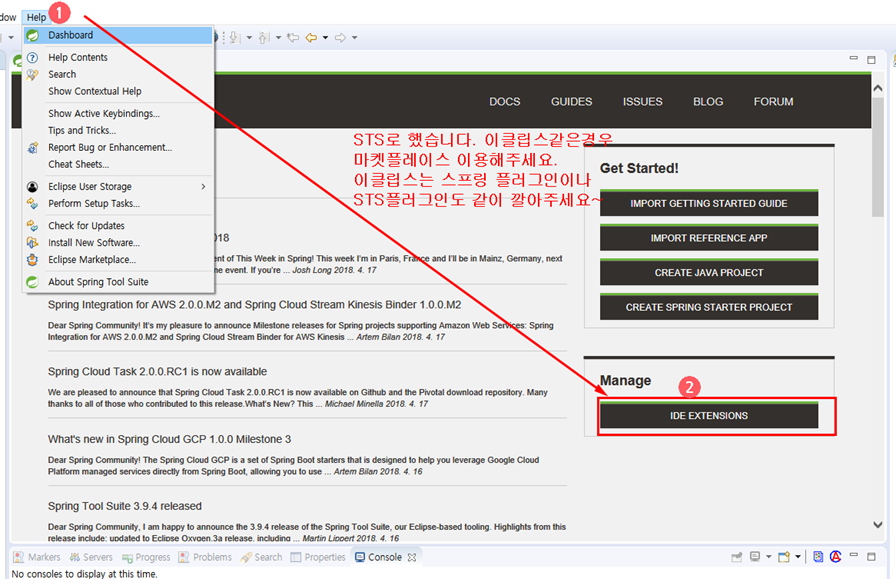Open the Progress tab

146,557
